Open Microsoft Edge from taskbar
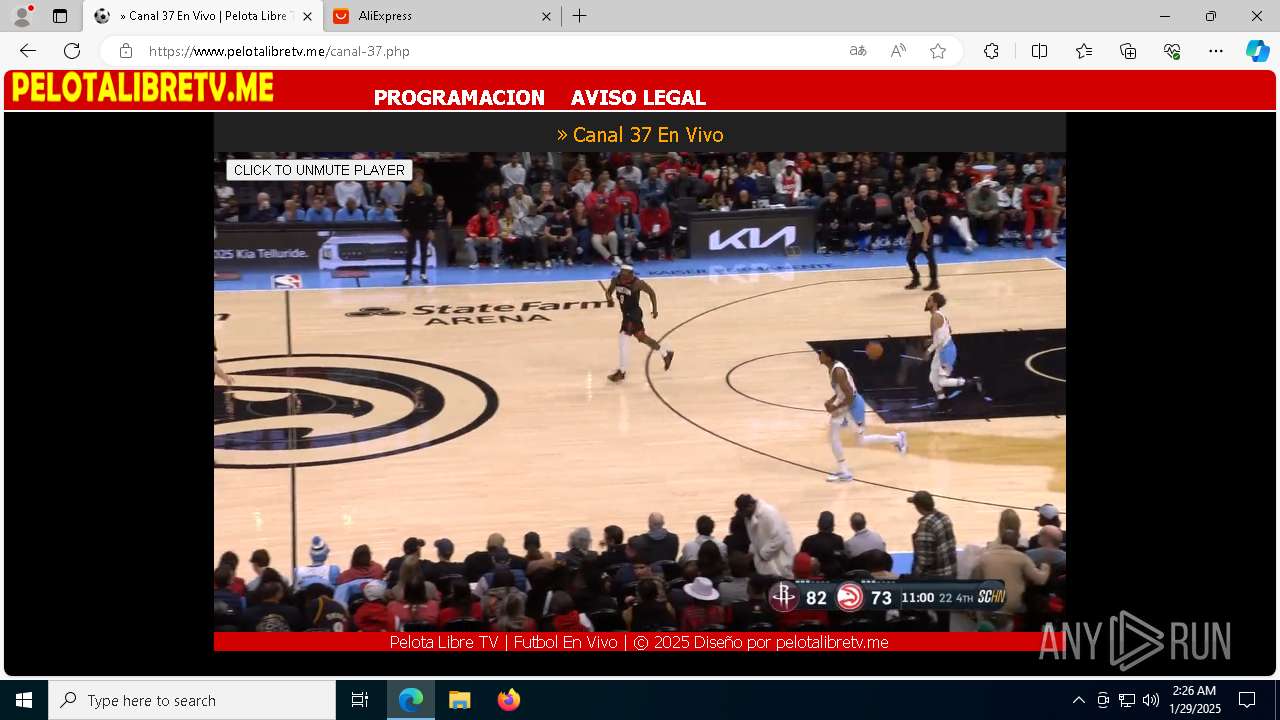This screenshot has width=1280, height=720. (411, 700)
